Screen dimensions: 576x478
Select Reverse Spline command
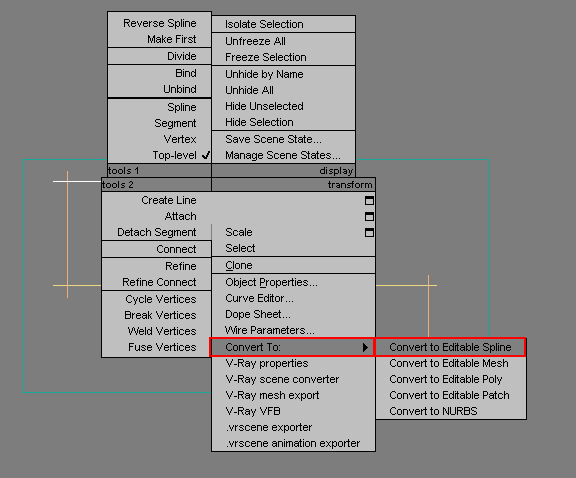160,23
